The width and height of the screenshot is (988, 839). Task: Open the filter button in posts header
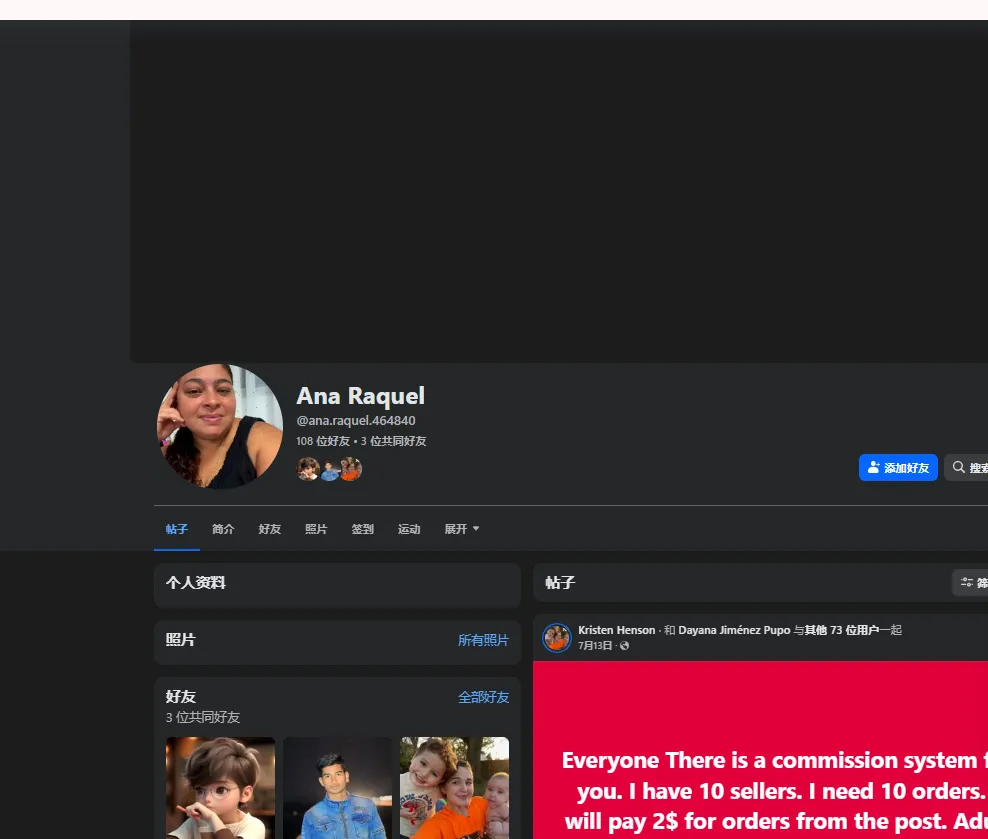point(972,583)
